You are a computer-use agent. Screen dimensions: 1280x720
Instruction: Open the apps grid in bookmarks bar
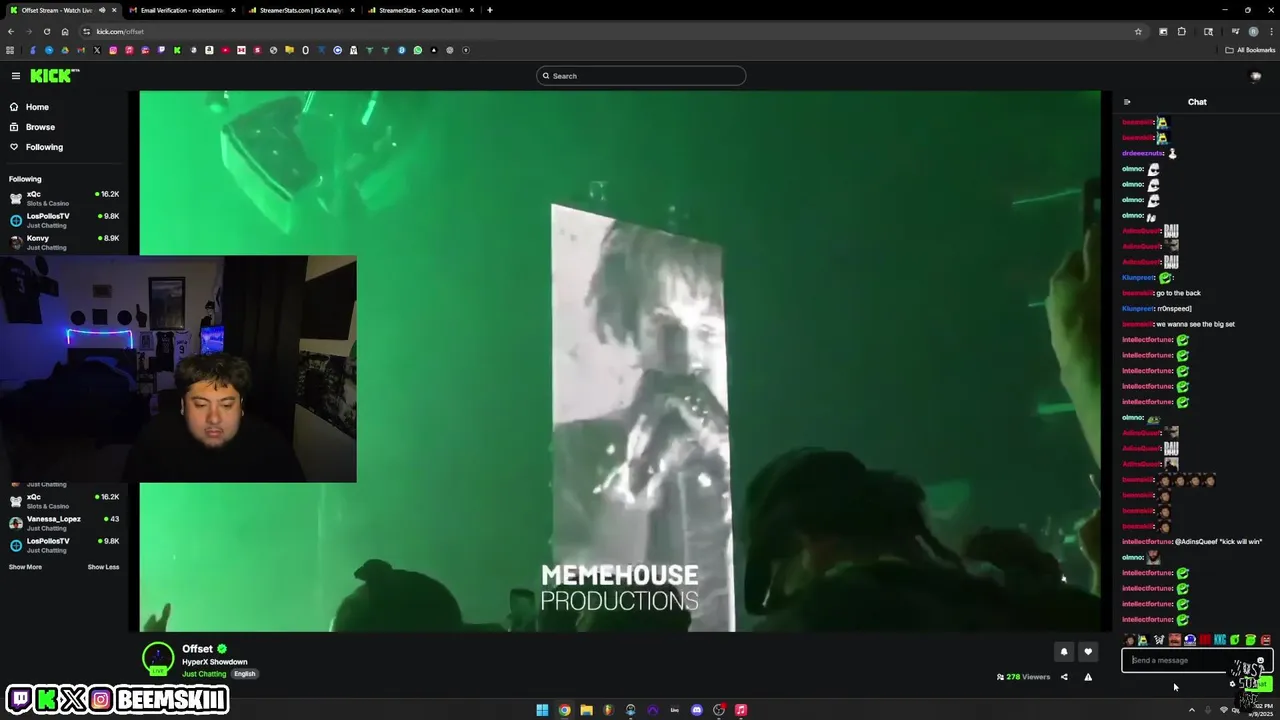[x=10, y=50]
